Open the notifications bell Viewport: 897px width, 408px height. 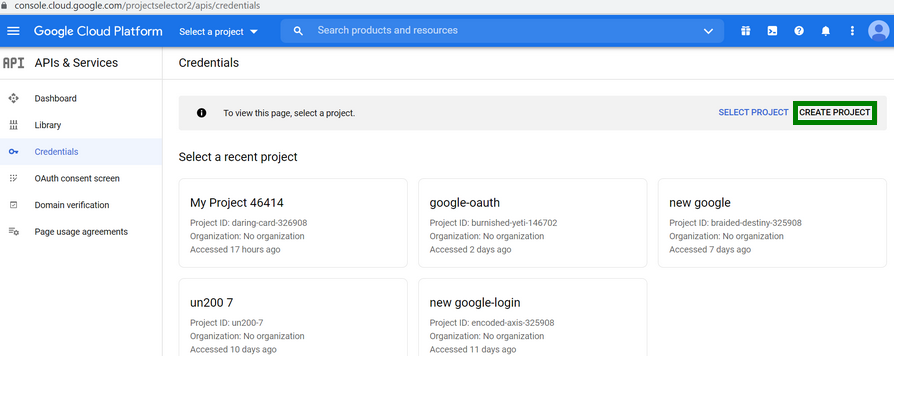[x=825, y=31]
